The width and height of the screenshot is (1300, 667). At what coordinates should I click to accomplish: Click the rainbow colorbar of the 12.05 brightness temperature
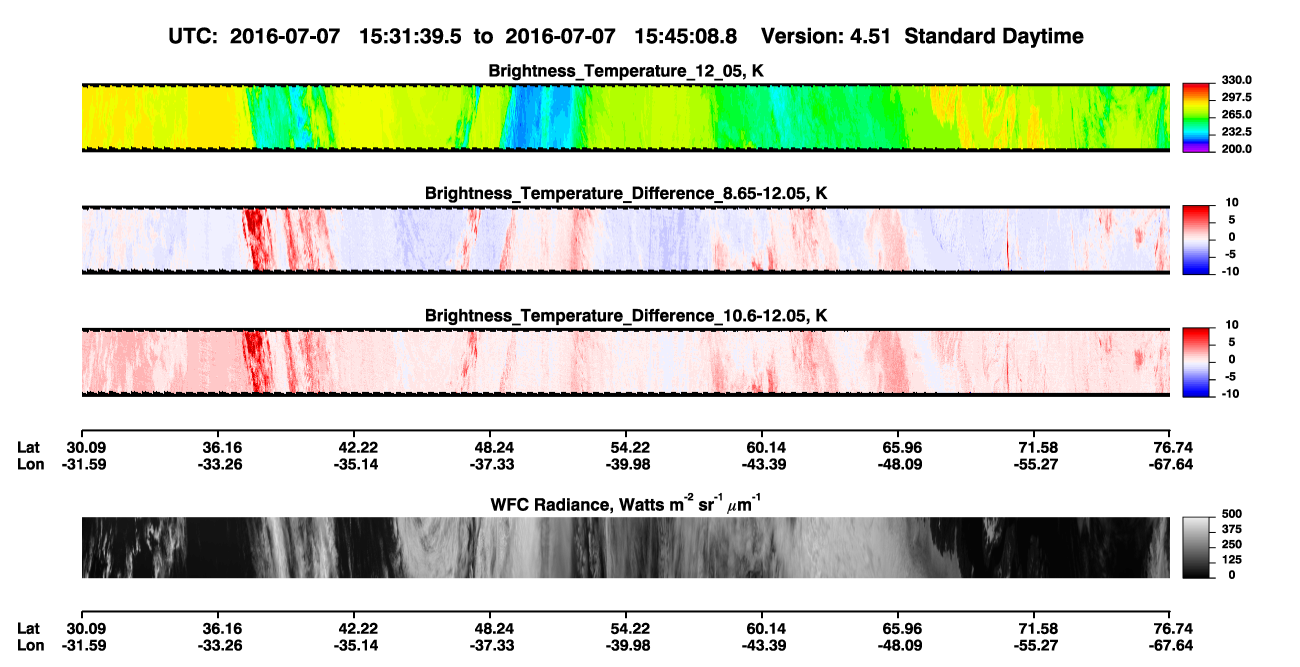pyautogui.click(x=1196, y=117)
